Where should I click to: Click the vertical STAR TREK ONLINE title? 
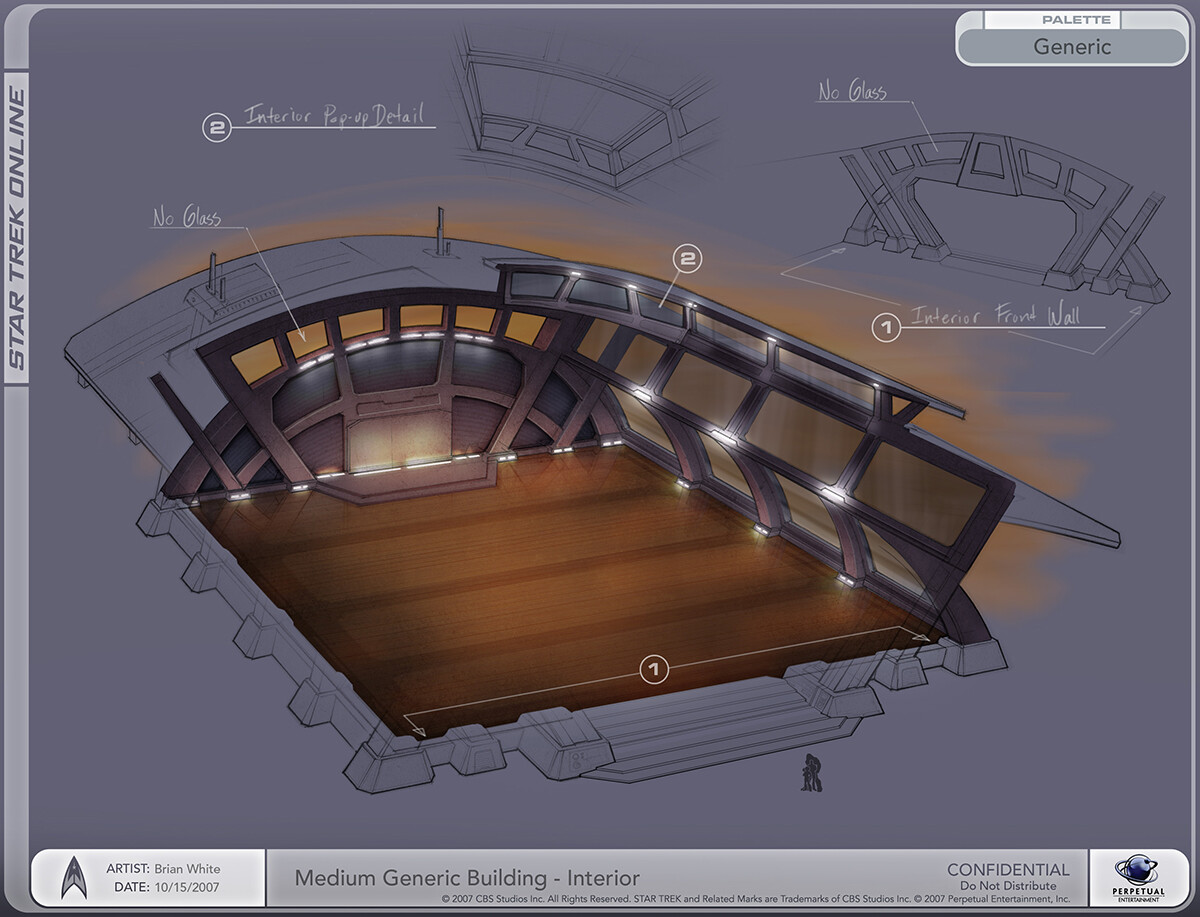coord(17,229)
